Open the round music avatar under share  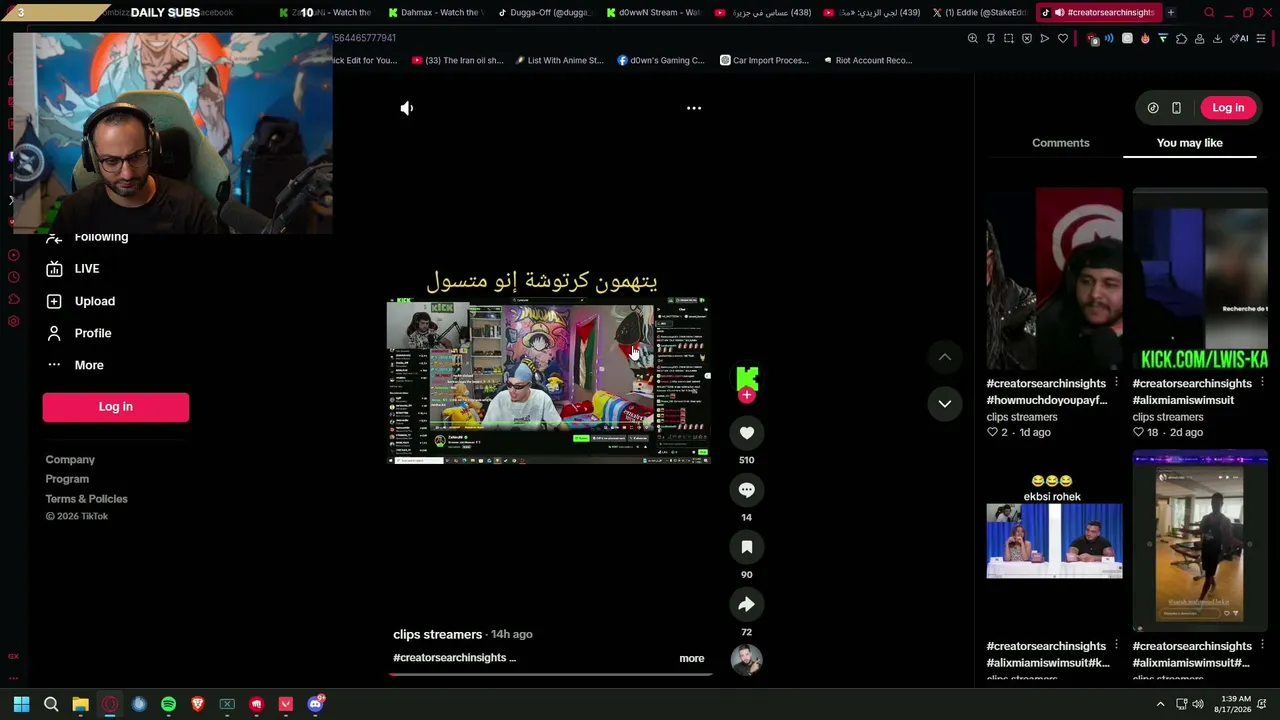(x=747, y=660)
